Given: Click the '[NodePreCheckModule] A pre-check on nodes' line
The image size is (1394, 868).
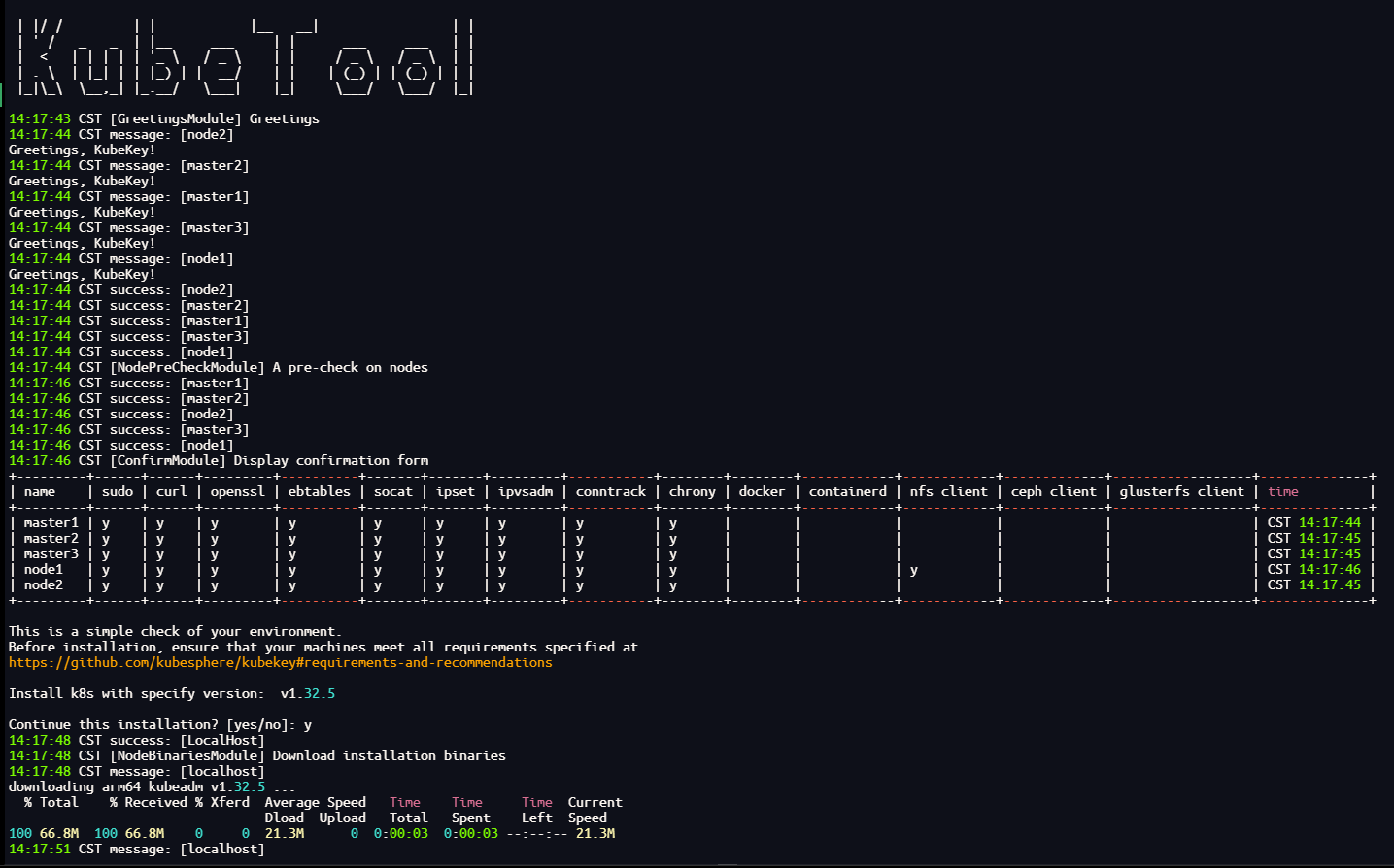Looking at the screenshot, I should pyautogui.click(x=219, y=367).
